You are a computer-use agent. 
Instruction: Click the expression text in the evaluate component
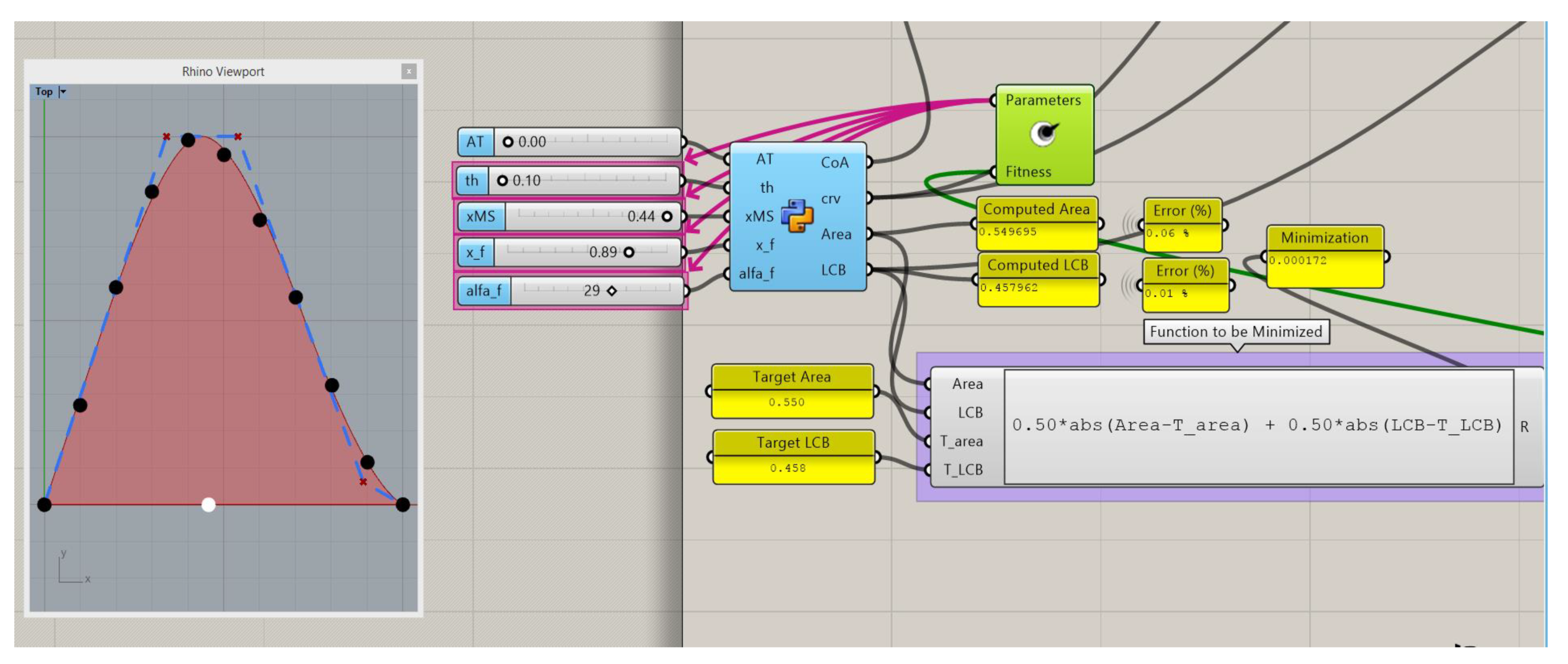tap(1257, 426)
